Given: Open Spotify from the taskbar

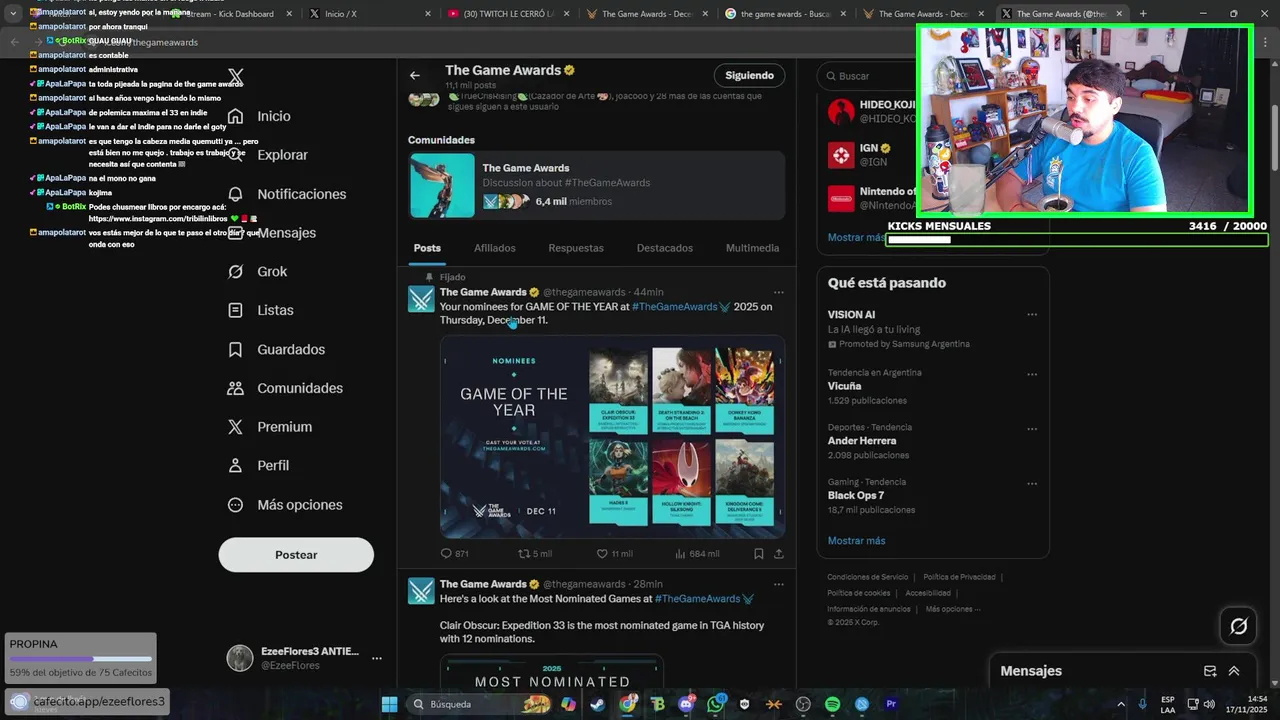Looking at the screenshot, I should coord(832,704).
